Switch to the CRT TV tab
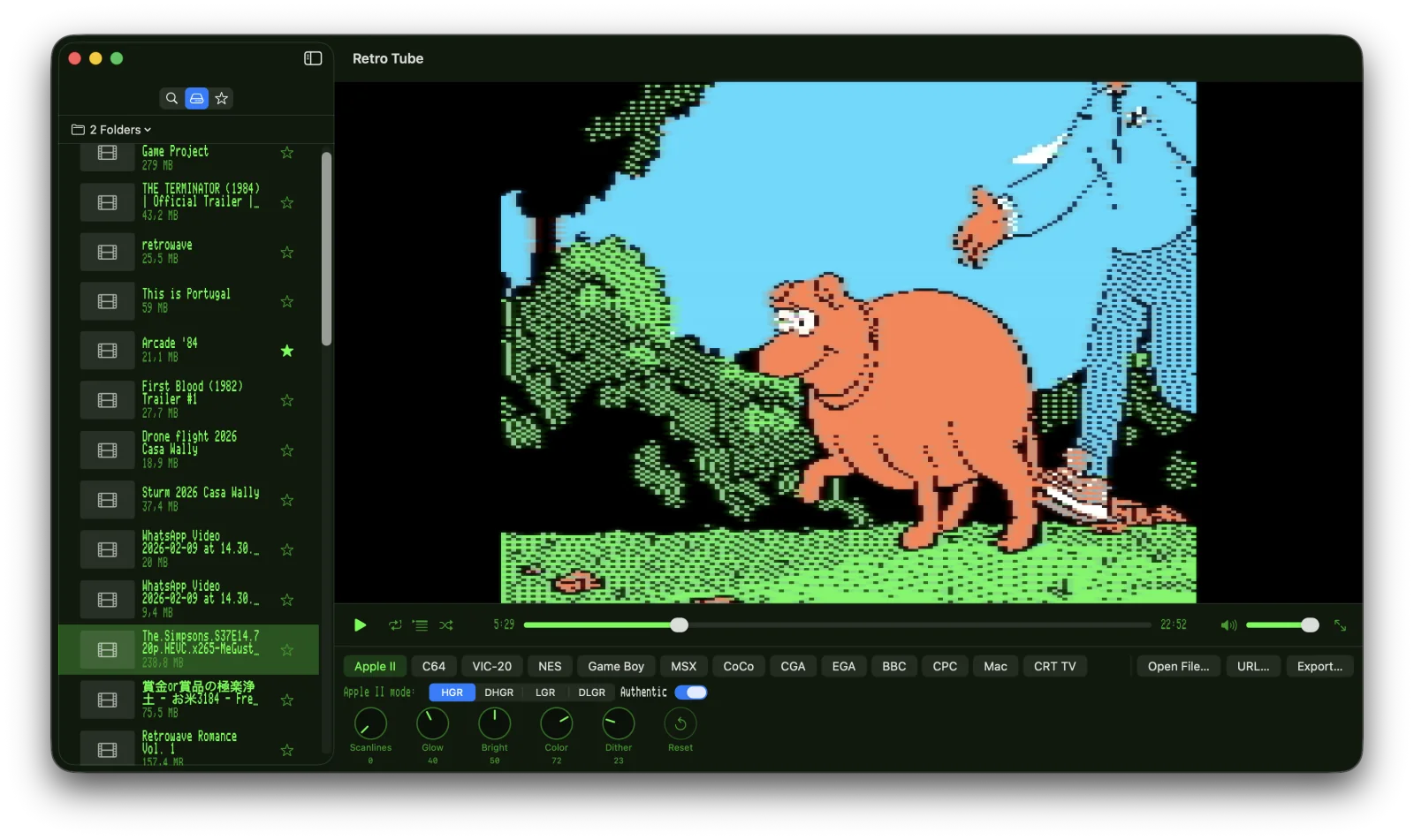The height and width of the screenshot is (840, 1414). [x=1054, y=667]
